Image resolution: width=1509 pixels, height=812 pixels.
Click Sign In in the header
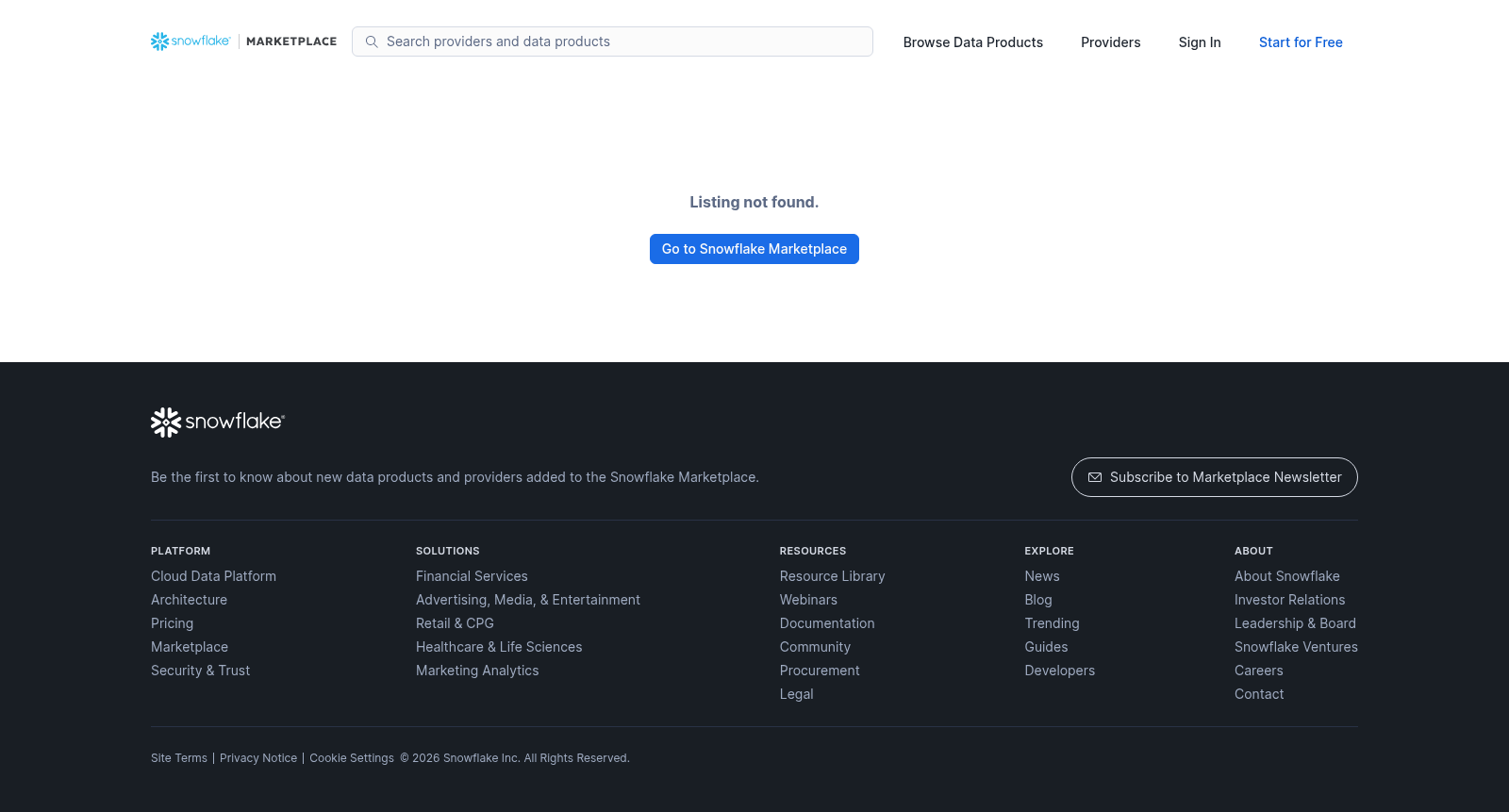pos(1200,42)
